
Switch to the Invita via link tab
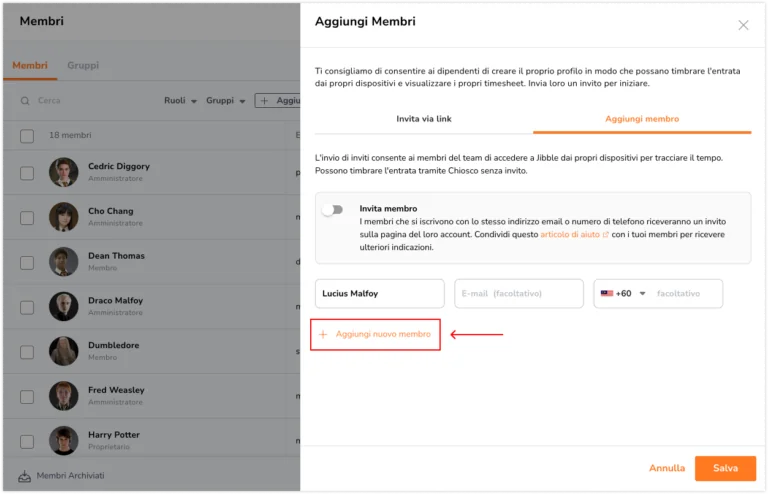[424, 118]
